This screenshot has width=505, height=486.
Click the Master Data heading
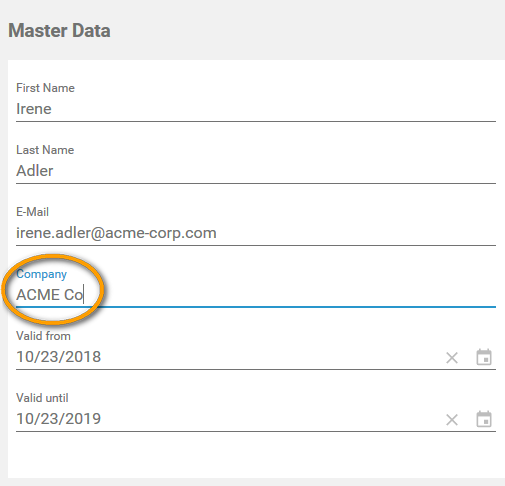[59, 31]
